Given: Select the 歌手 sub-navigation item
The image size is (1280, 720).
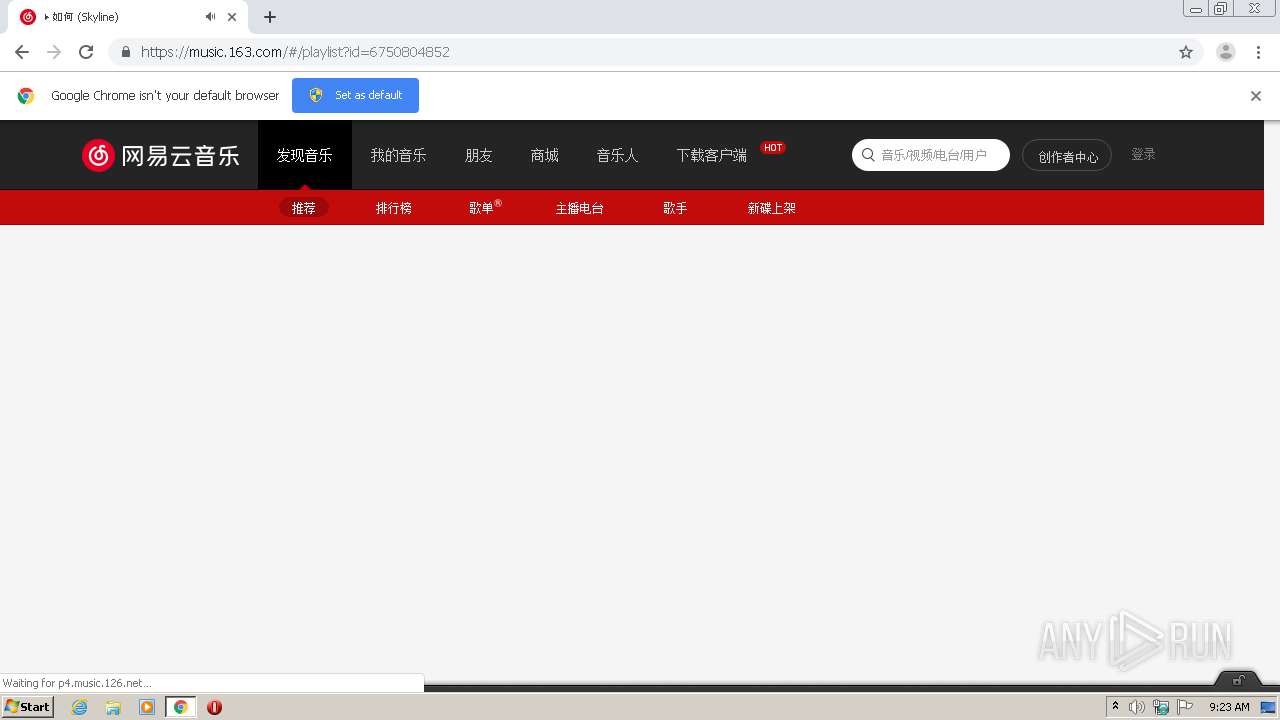Looking at the screenshot, I should (675, 208).
